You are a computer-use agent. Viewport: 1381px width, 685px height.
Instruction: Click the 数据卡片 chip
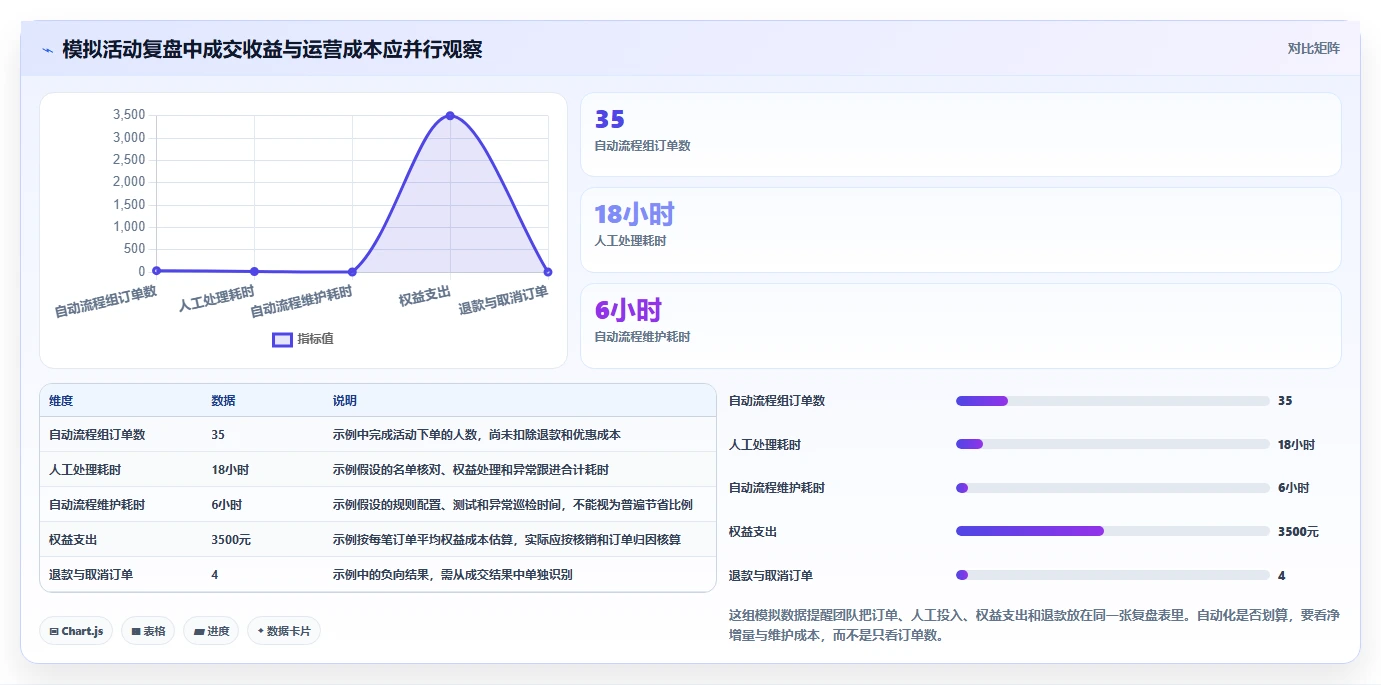point(284,631)
